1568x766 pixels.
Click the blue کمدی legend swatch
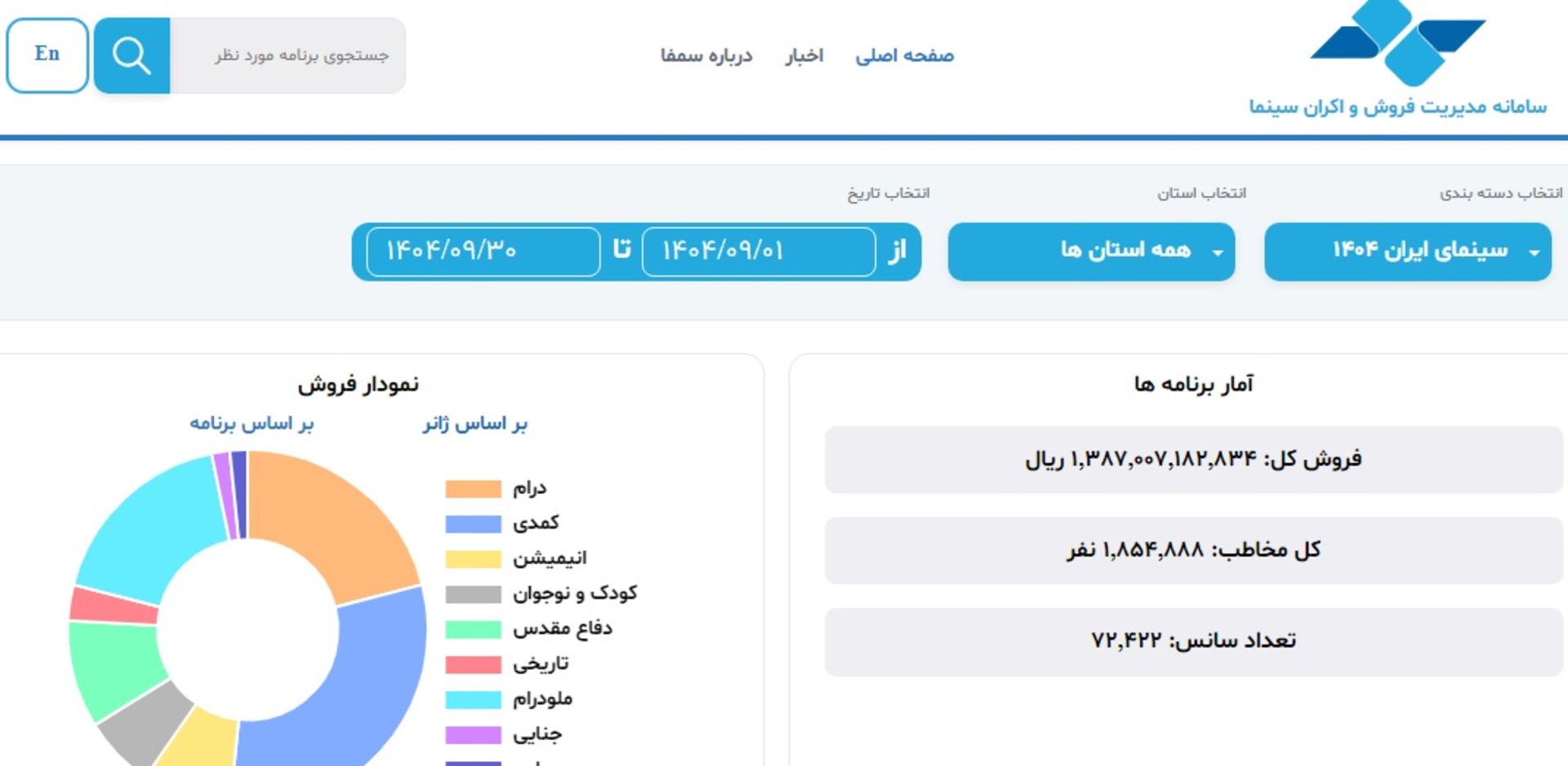pos(471,523)
